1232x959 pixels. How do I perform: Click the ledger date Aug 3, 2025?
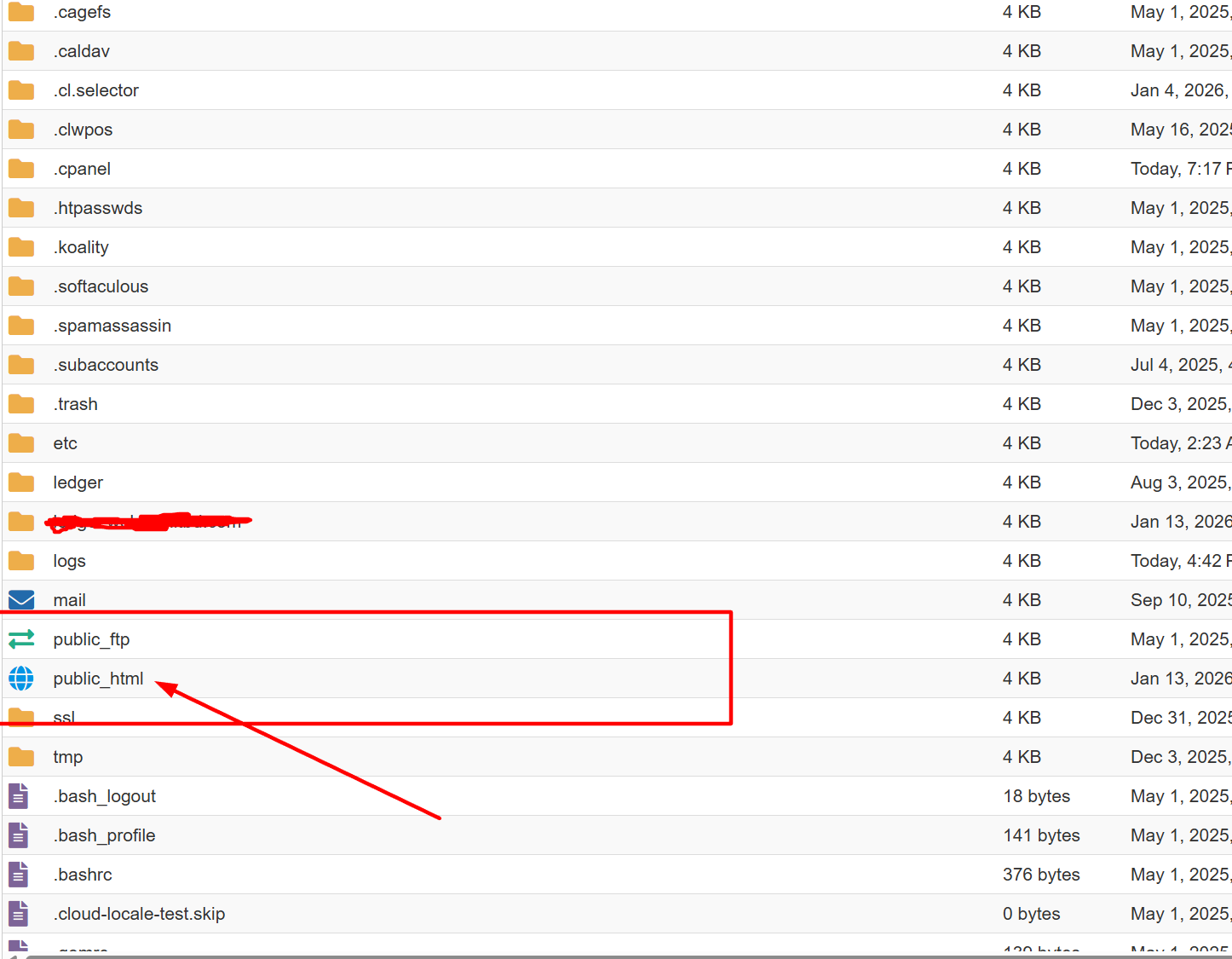1181,482
